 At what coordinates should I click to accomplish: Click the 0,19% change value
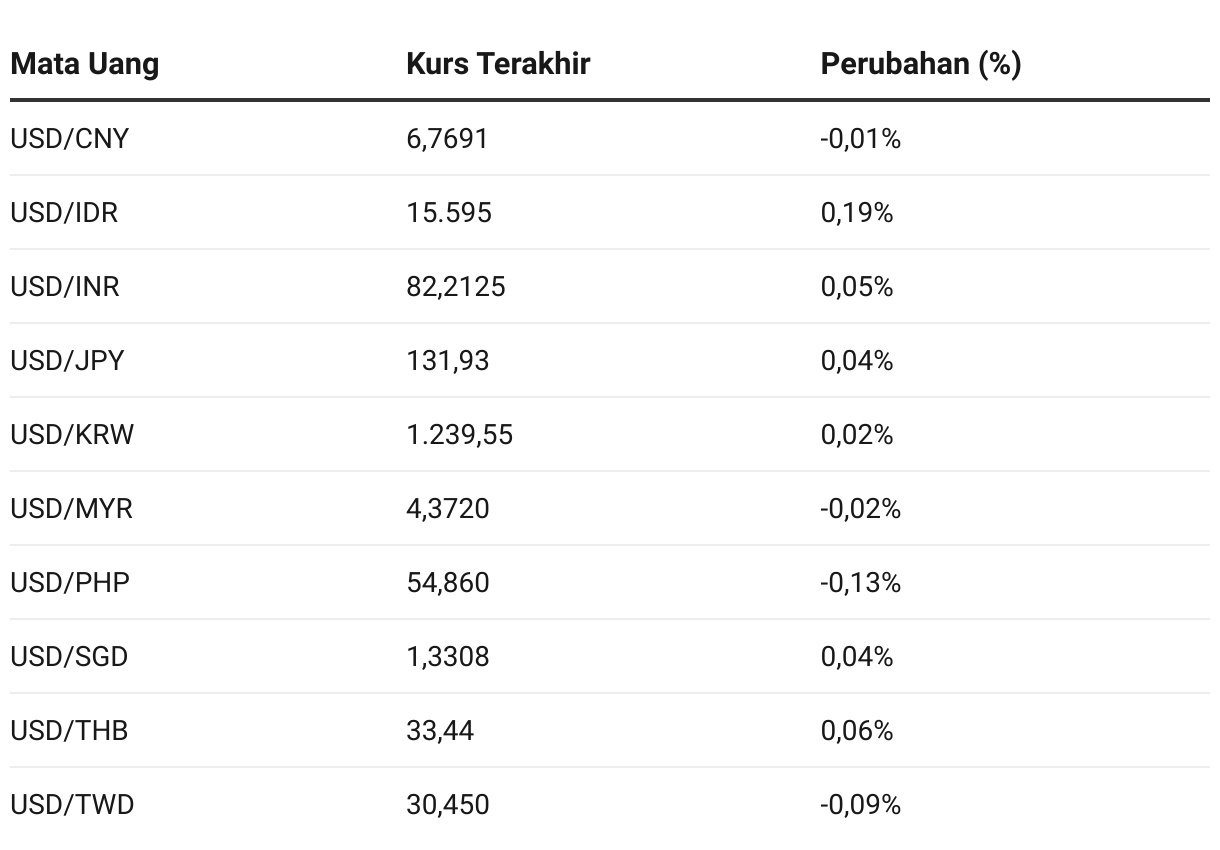coord(857,213)
